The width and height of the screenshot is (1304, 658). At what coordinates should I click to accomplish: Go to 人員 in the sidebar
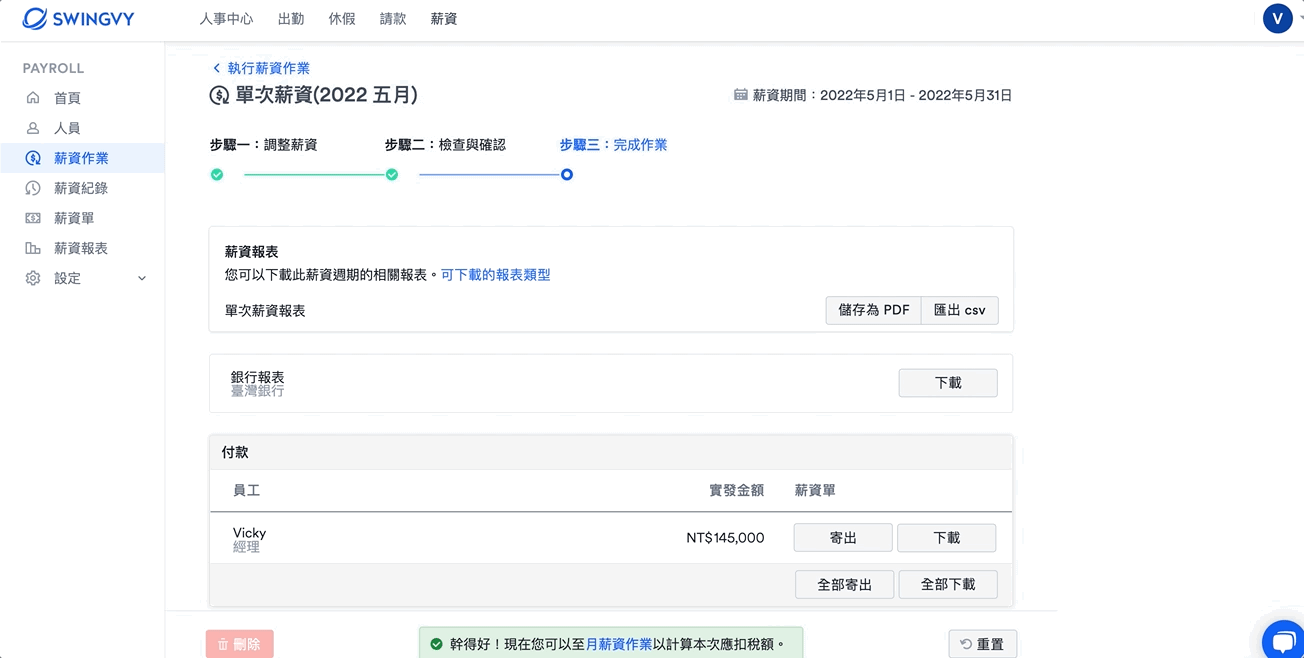[x=67, y=128]
